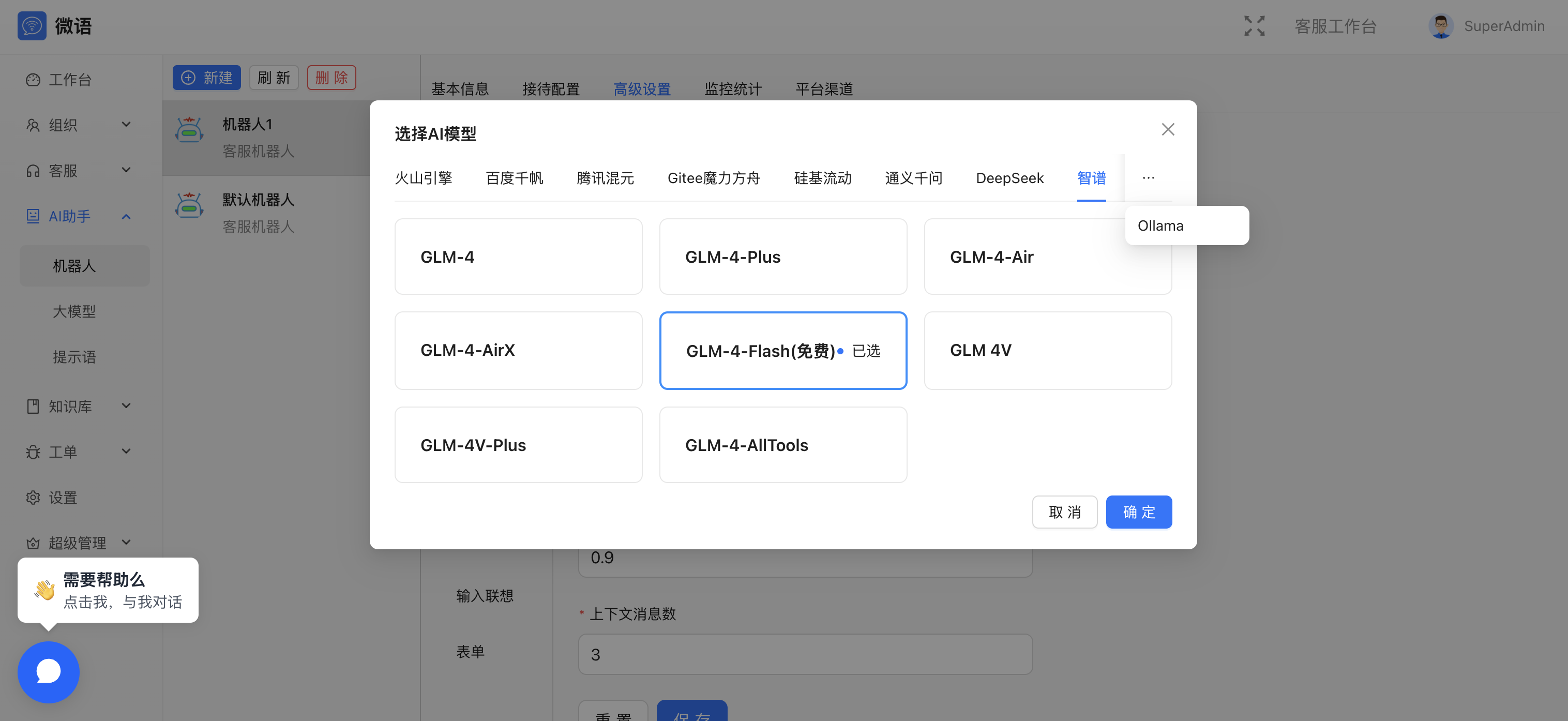Click the AI助手 robot icon
This screenshot has width=1568, height=721.
33,216
